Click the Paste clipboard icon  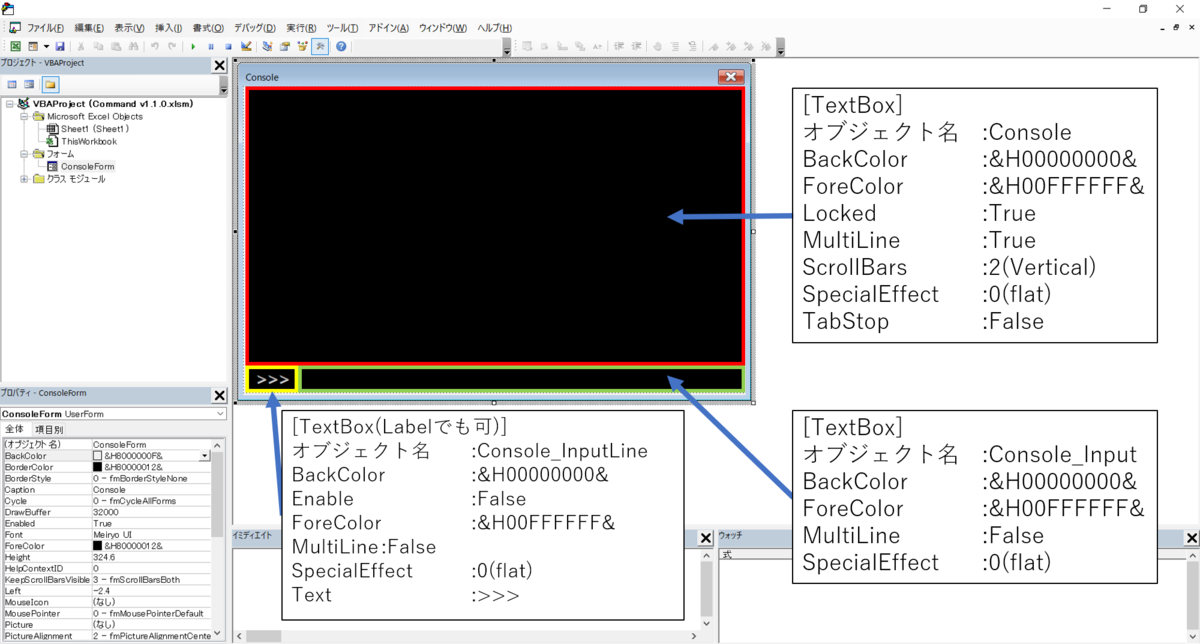tap(116, 46)
